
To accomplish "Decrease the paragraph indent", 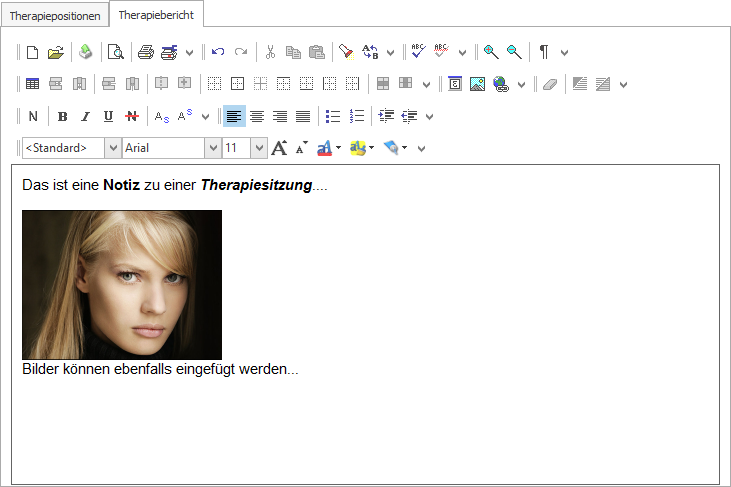I will coord(409,116).
